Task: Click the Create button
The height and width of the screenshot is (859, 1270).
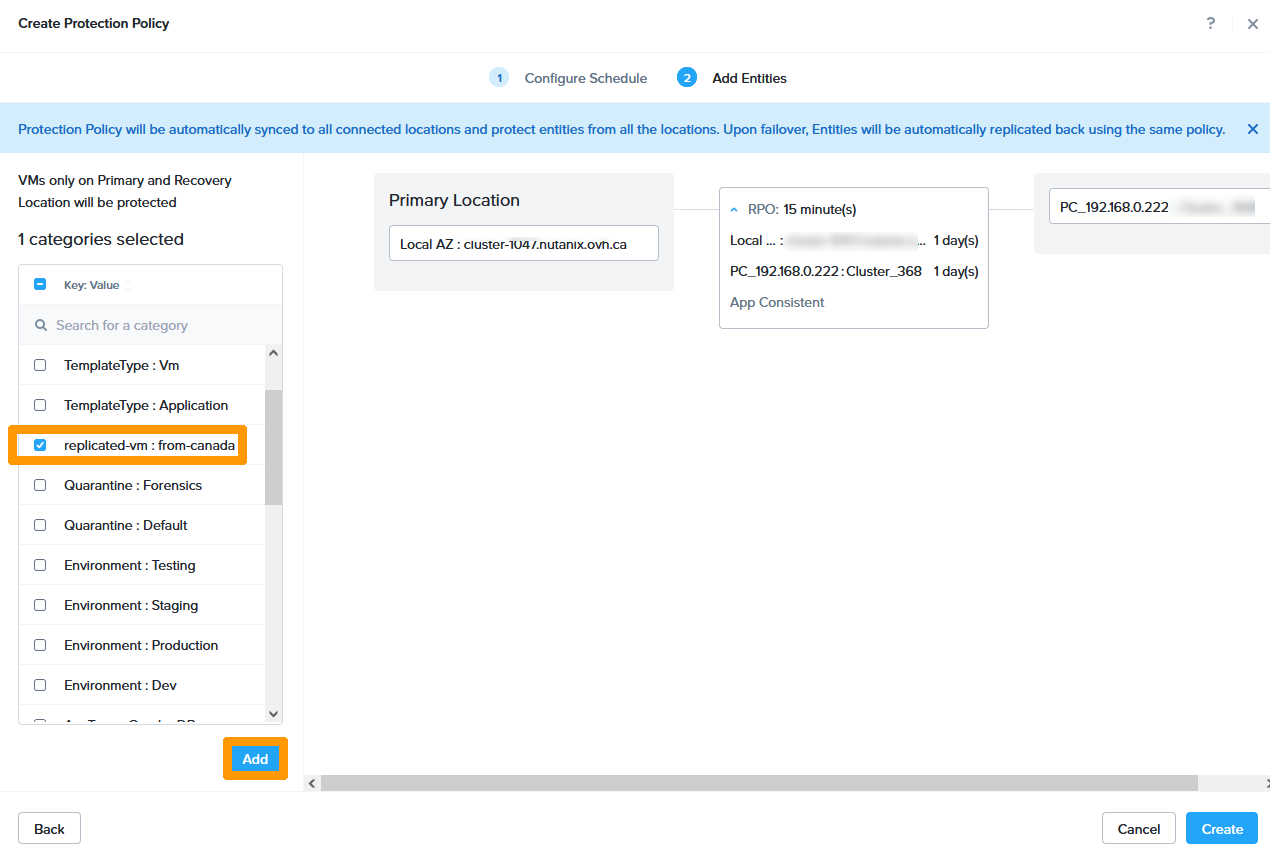Action: (x=1221, y=828)
